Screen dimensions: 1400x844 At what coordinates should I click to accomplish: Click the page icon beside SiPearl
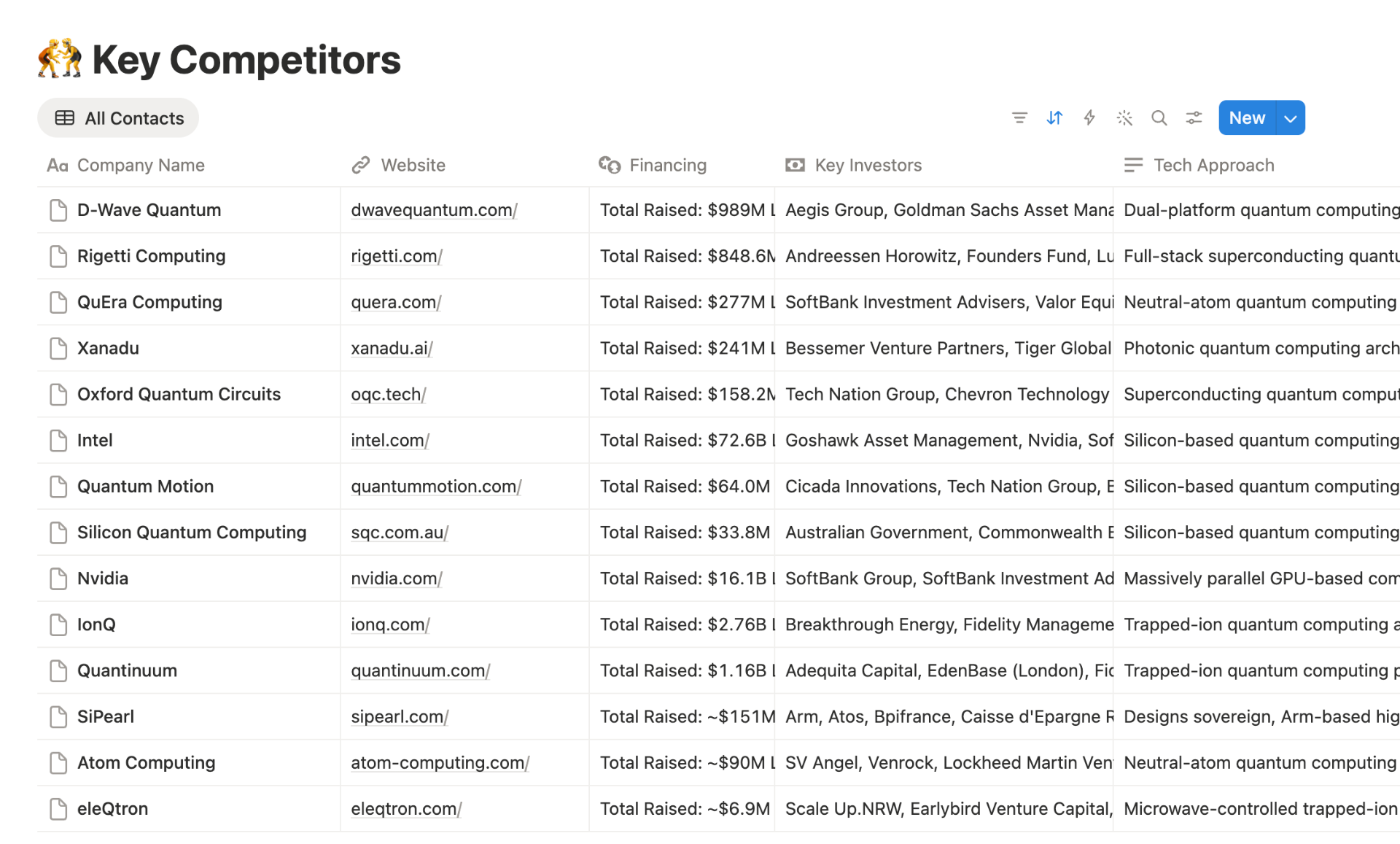pos(58,716)
